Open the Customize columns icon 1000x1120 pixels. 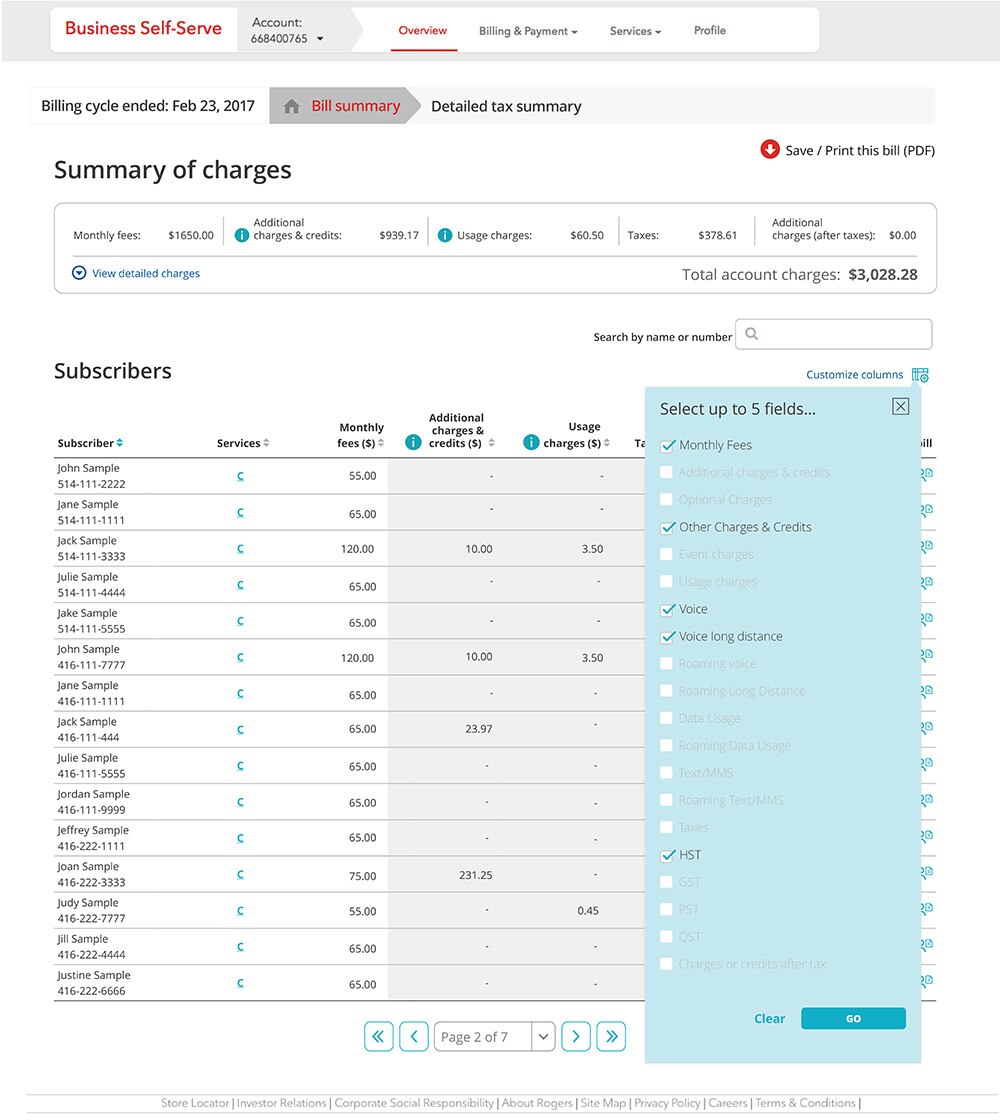tap(919, 374)
